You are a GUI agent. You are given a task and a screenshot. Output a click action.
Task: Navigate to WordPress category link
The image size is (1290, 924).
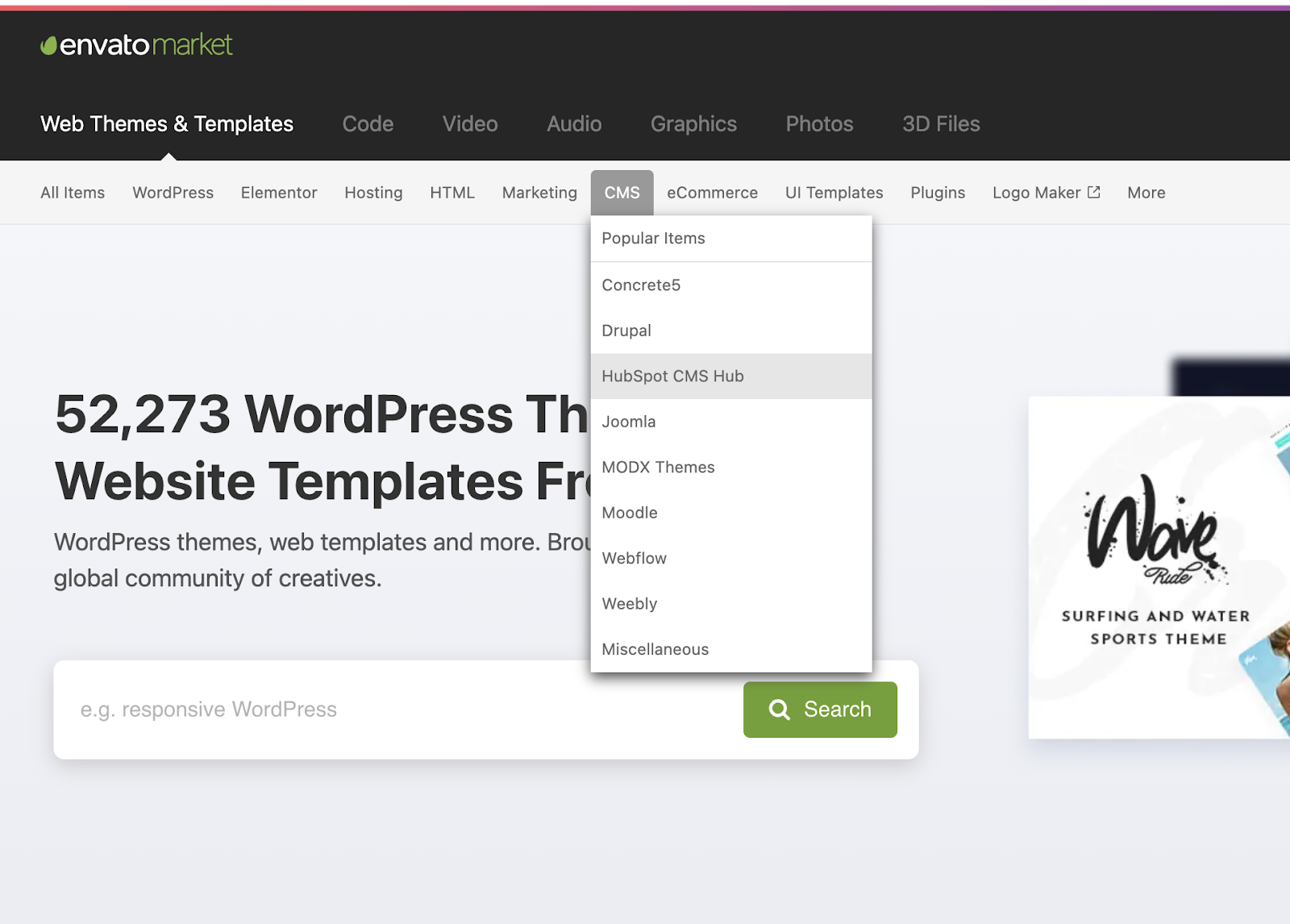point(173,193)
